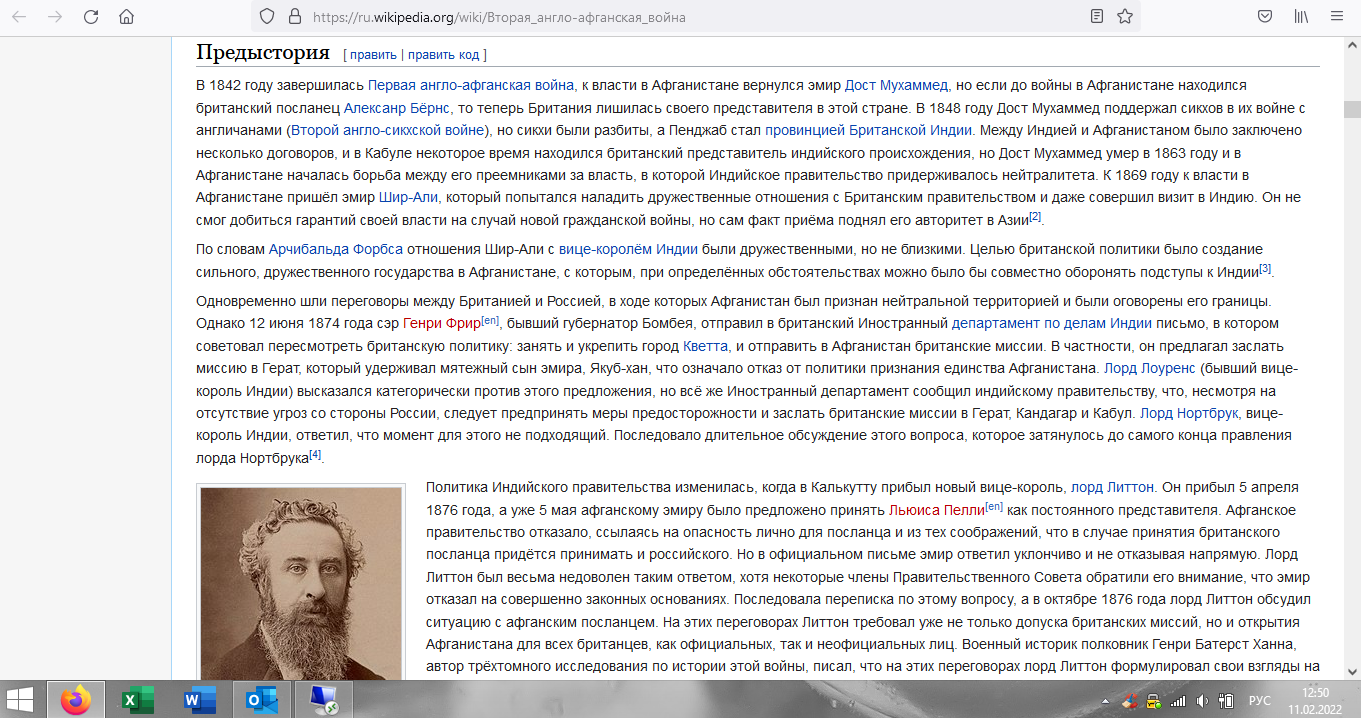Screen dimensions: 1366x718
Task: Click the browser Forward arrow
Action: point(54,17)
